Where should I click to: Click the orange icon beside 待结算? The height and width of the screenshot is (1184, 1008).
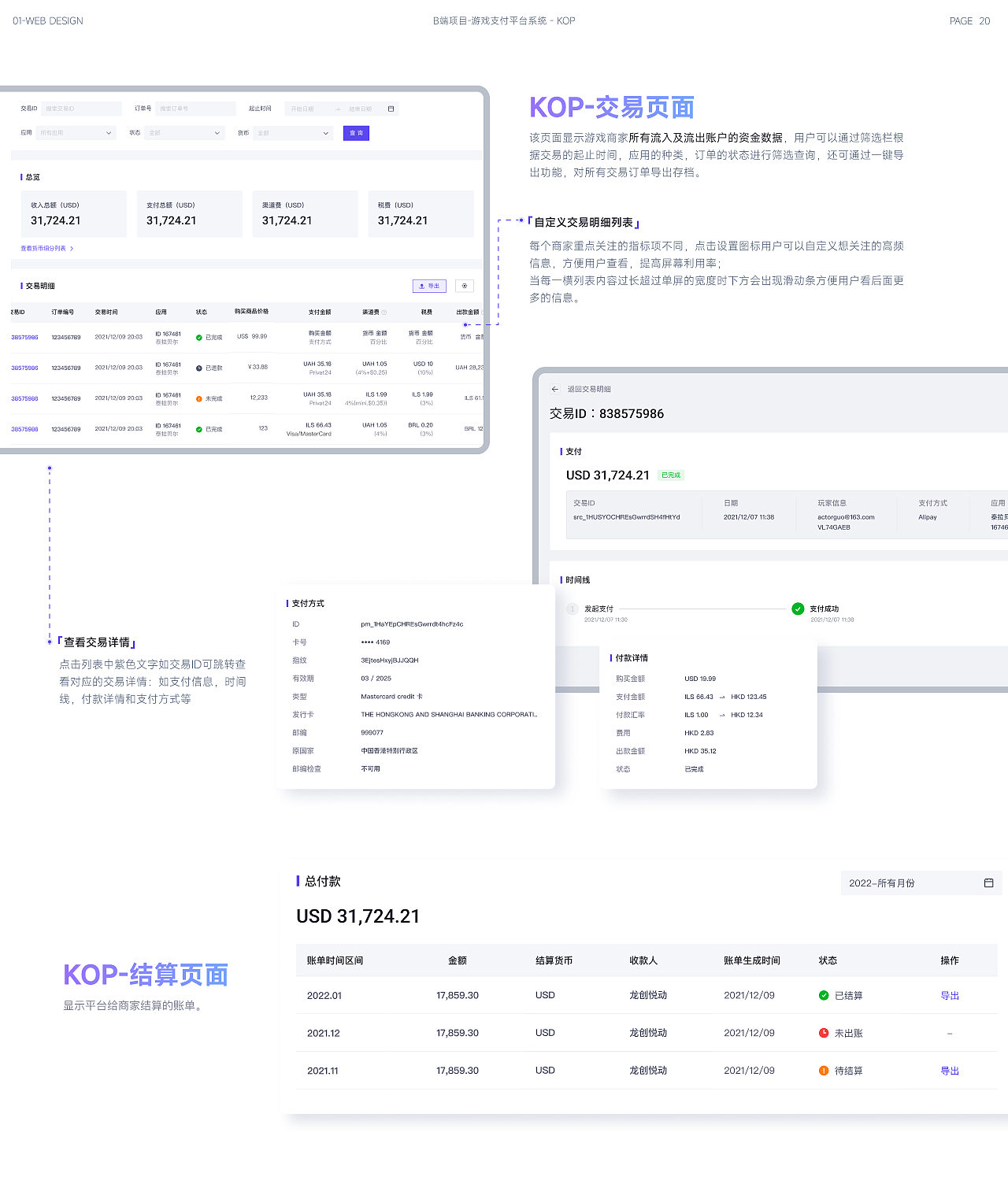pyautogui.click(x=824, y=1071)
